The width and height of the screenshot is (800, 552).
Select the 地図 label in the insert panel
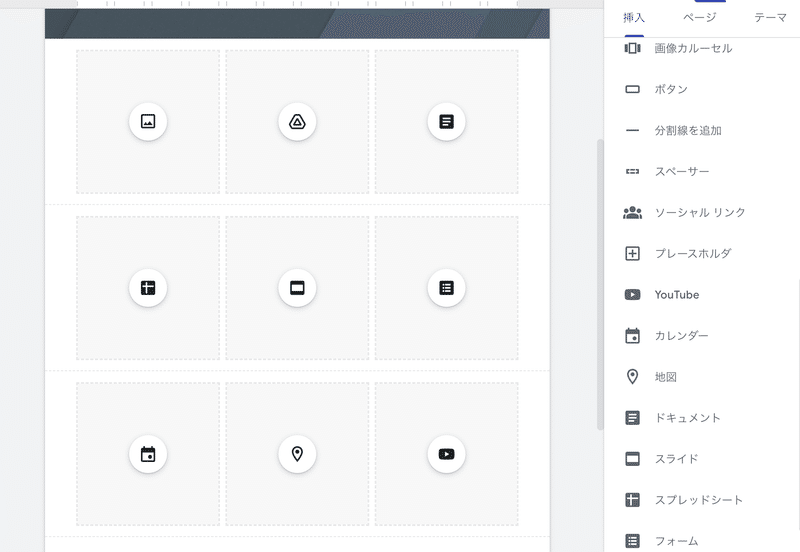tap(666, 377)
